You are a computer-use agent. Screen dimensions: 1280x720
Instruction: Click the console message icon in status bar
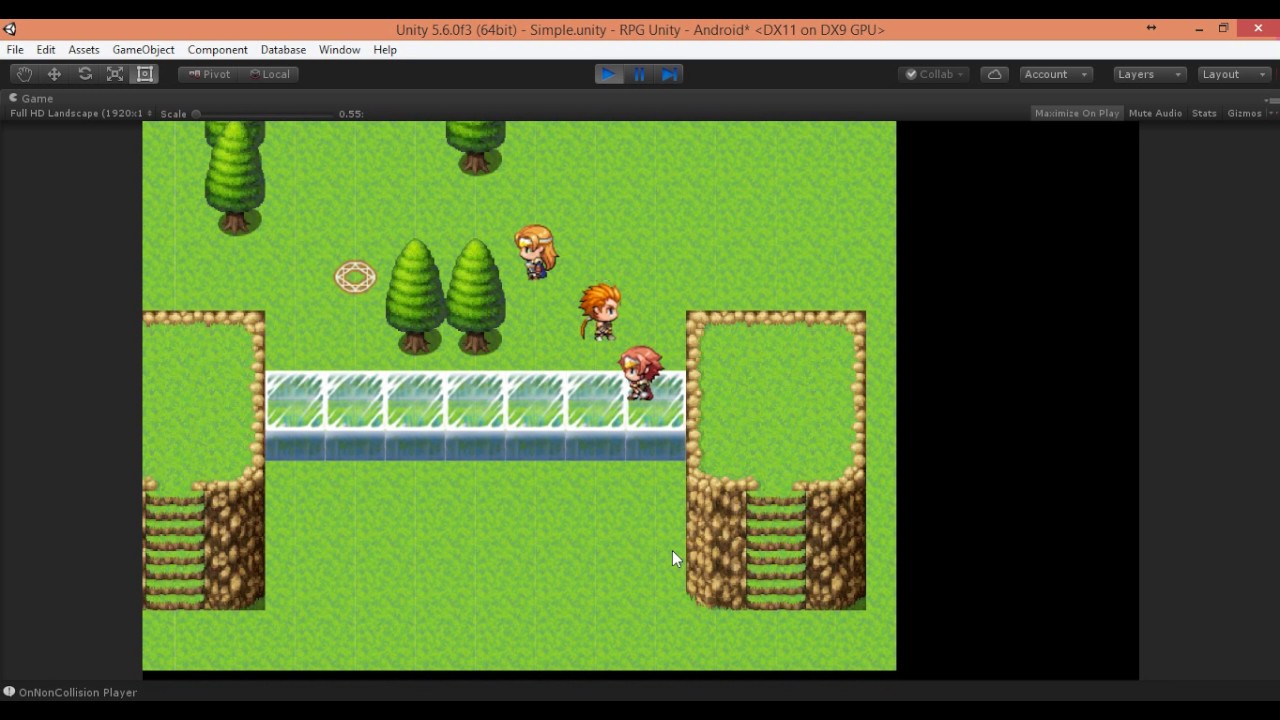pos(9,691)
